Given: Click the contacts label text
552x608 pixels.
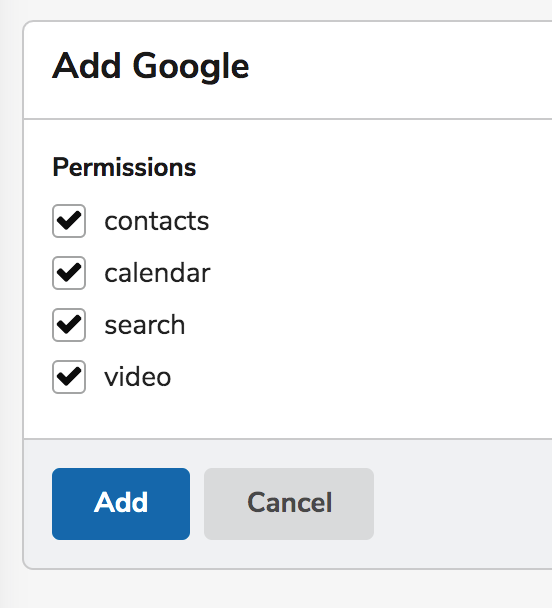Looking at the screenshot, I should [x=157, y=221].
